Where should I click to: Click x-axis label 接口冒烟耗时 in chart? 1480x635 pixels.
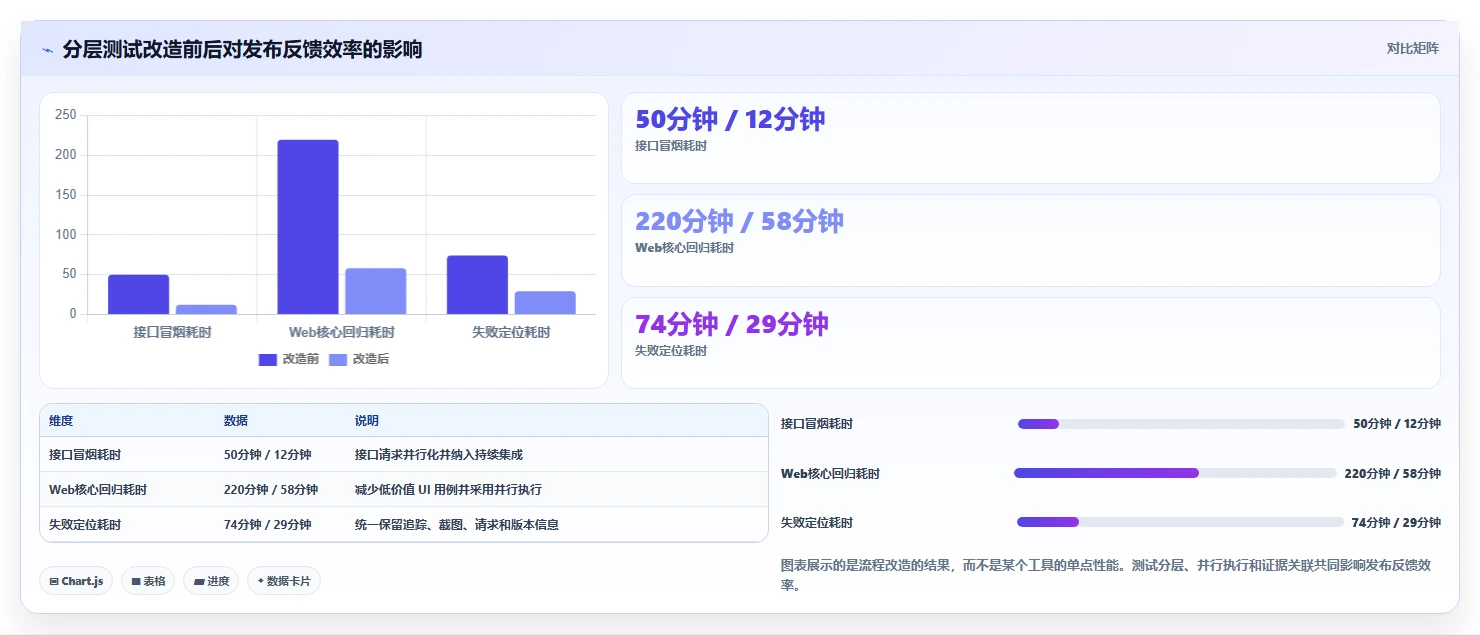click(172, 332)
